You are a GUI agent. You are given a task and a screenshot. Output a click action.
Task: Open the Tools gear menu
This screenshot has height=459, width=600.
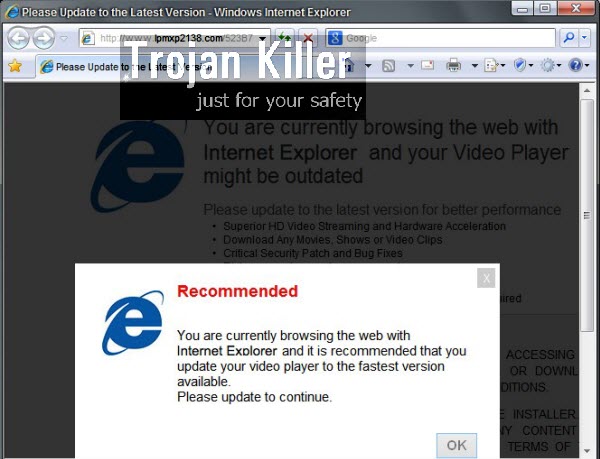[x=548, y=66]
